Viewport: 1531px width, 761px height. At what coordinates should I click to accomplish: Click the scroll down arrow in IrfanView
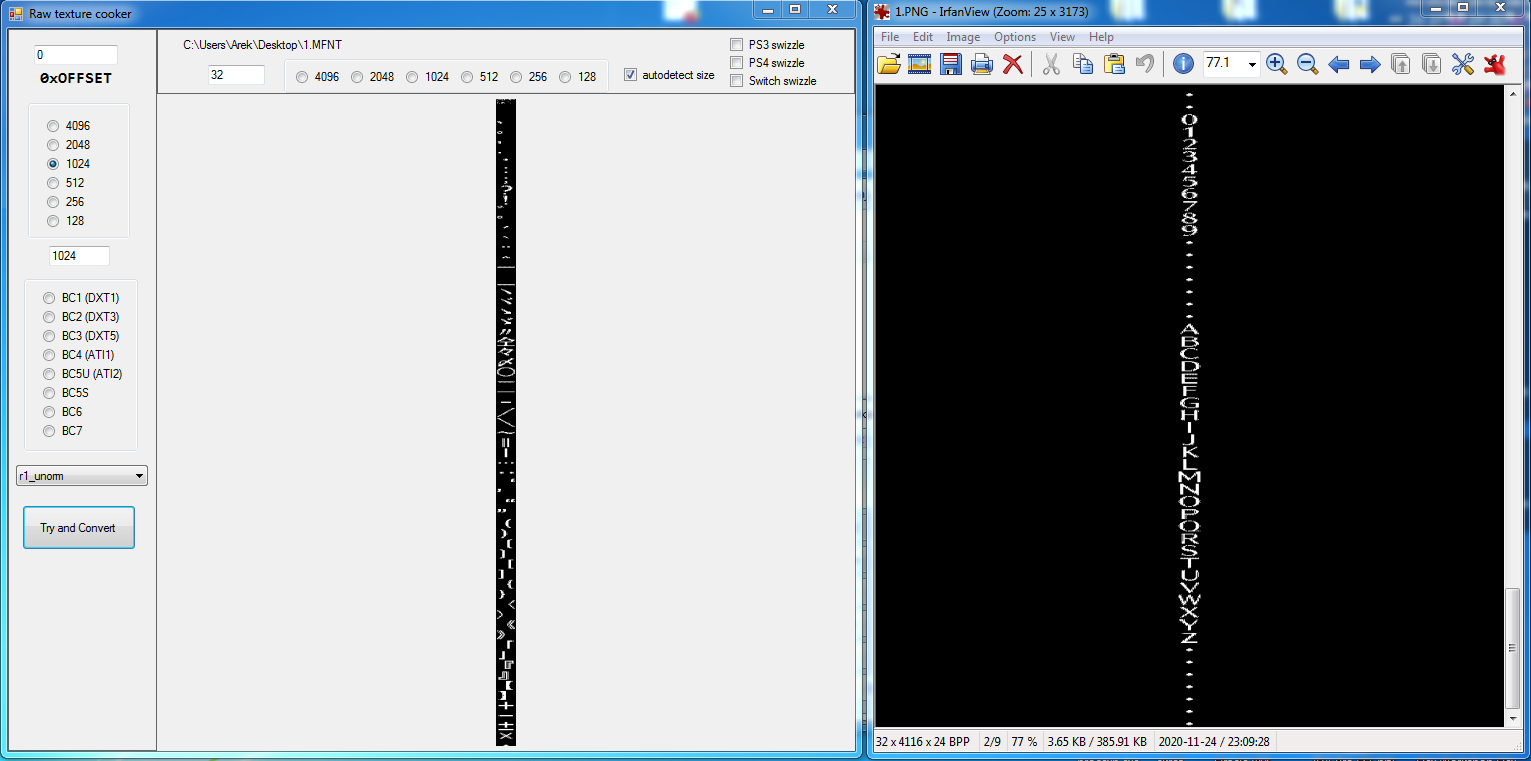(1513, 719)
